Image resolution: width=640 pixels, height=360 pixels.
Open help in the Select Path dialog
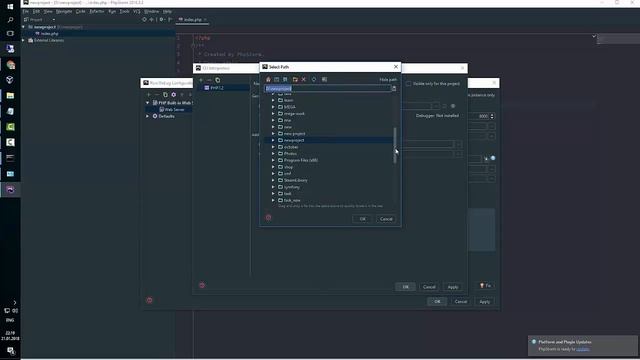click(x=268, y=218)
